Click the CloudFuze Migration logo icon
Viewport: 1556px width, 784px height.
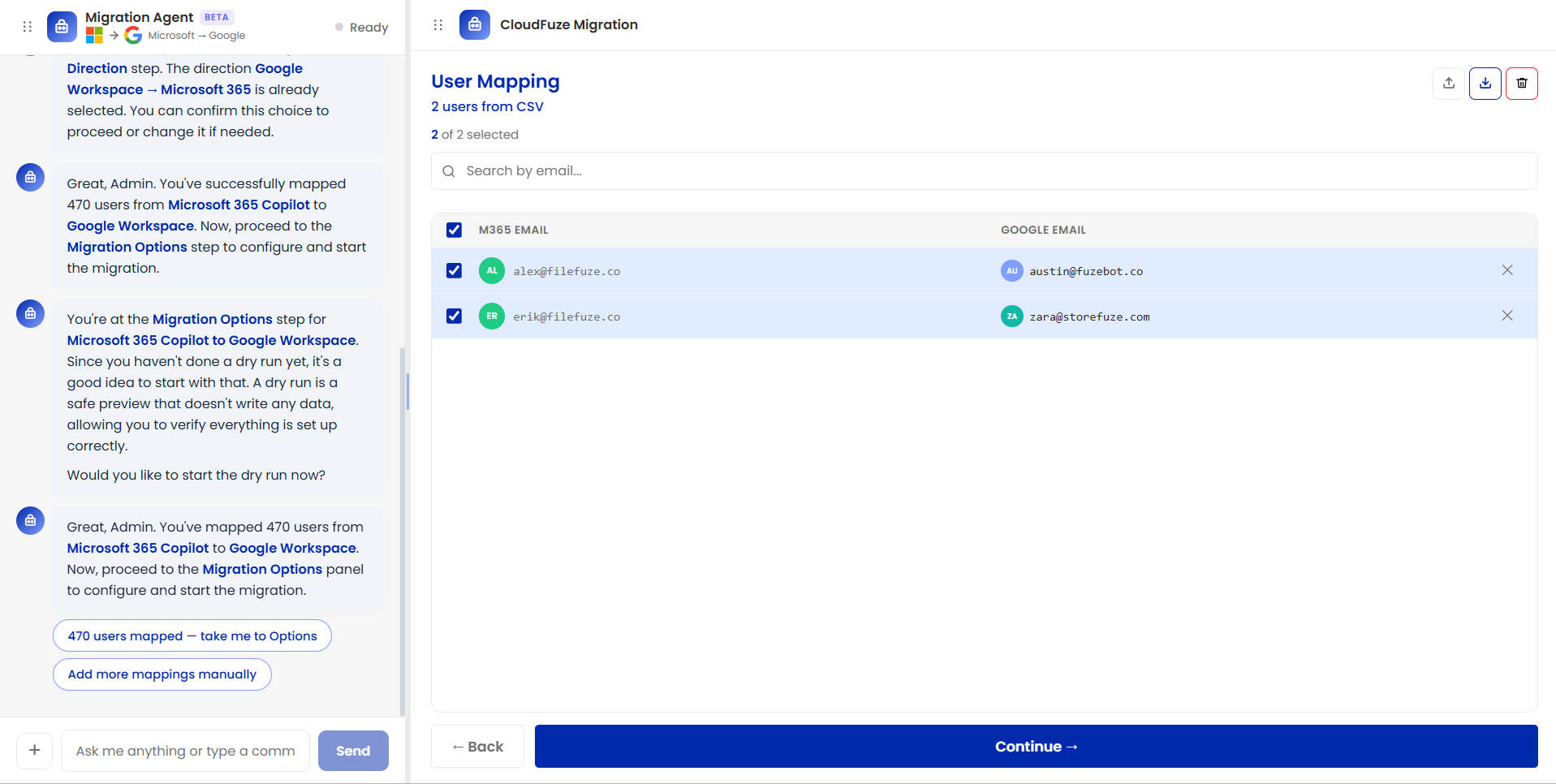(x=475, y=24)
